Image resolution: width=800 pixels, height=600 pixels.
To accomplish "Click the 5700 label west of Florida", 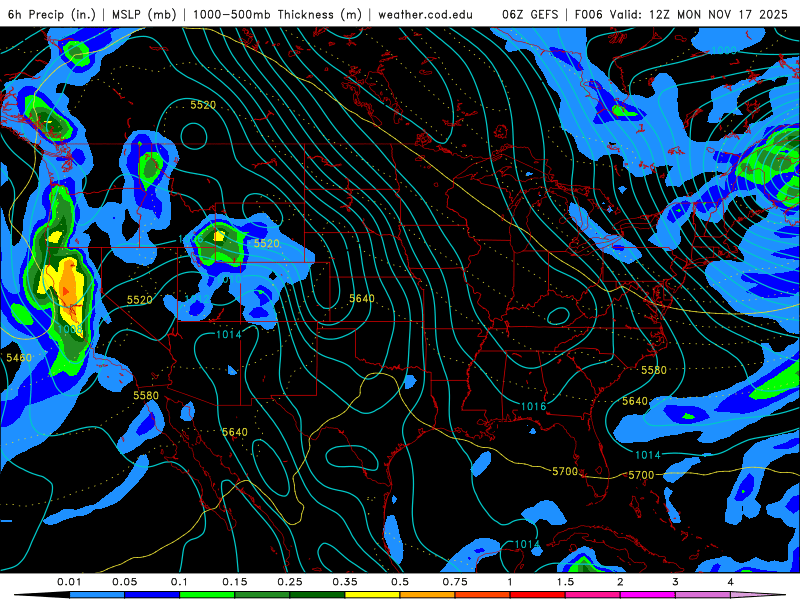I will [x=565, y=471].
